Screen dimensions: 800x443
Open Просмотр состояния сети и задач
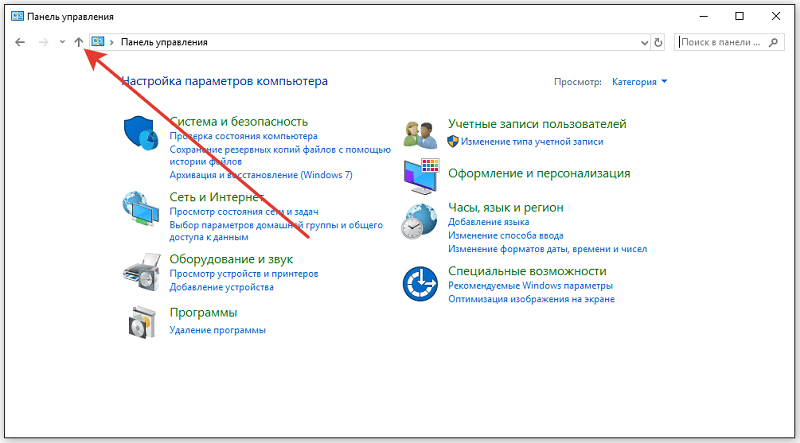click(x=244, y=212)
